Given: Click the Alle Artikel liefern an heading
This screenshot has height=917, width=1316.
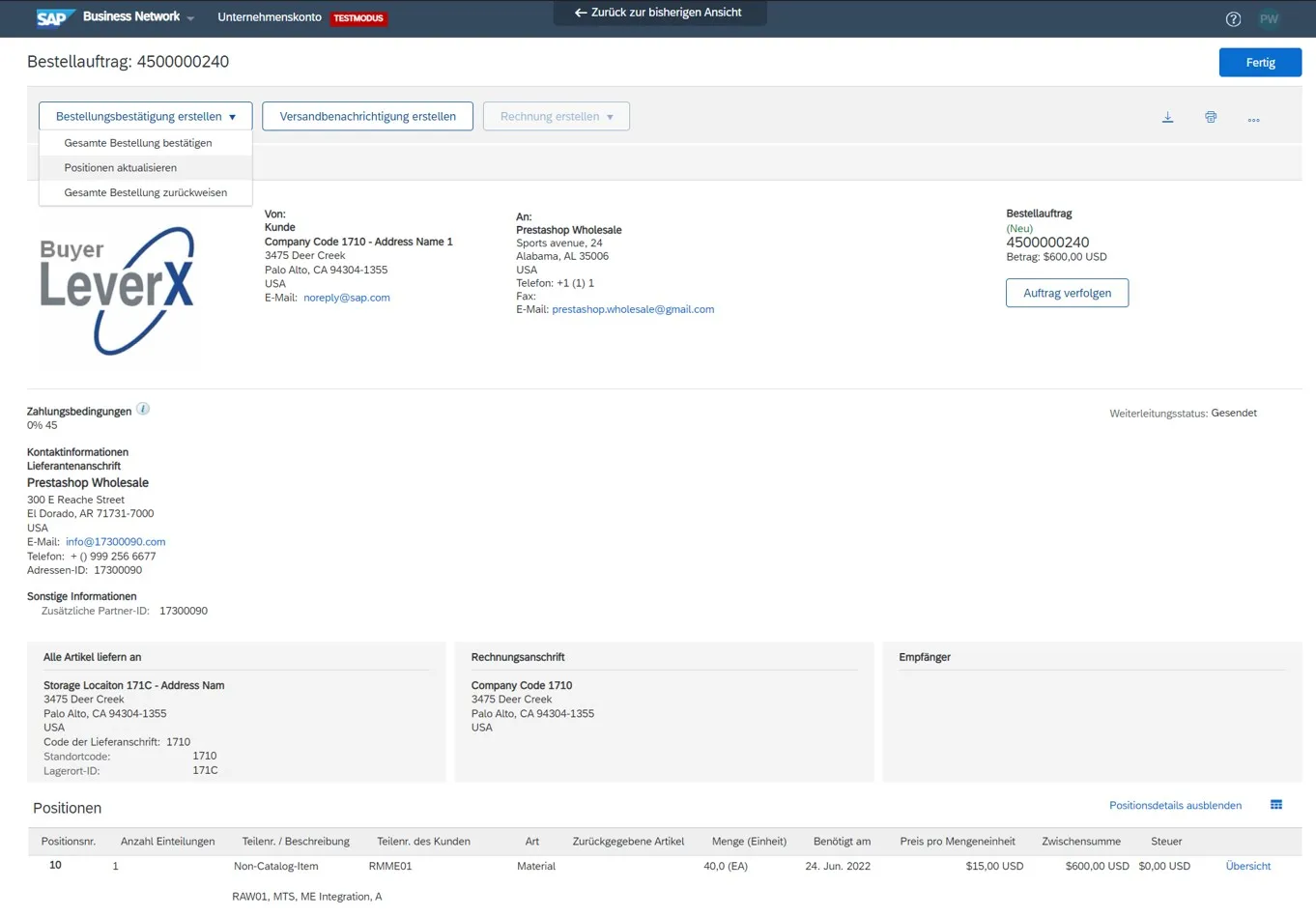Looking at the screenshot, I should click(92, 657).
